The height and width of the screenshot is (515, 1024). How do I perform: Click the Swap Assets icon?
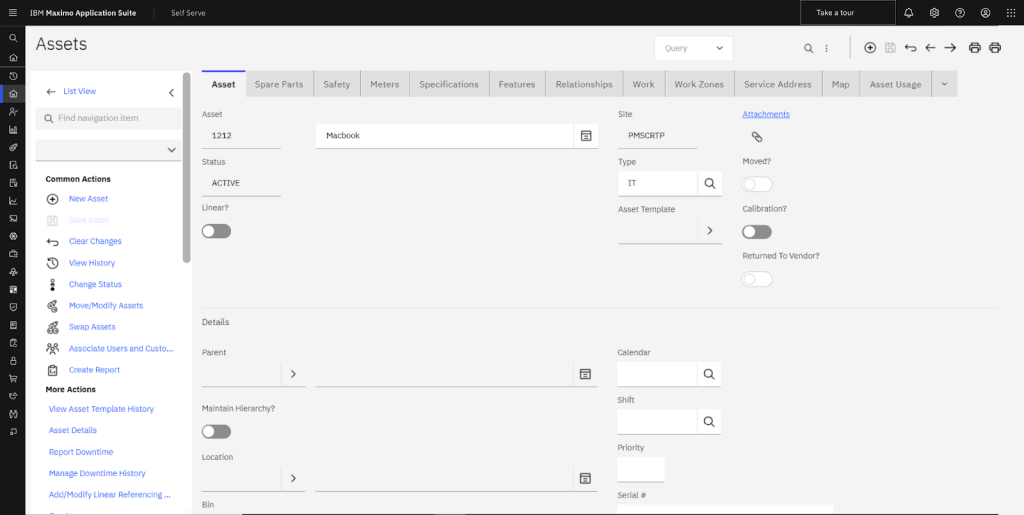53,327
